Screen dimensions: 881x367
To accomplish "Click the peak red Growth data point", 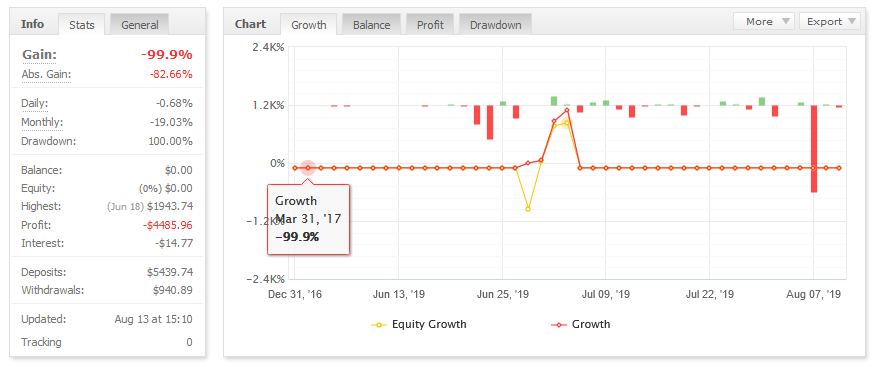I will tap(567, 110).
